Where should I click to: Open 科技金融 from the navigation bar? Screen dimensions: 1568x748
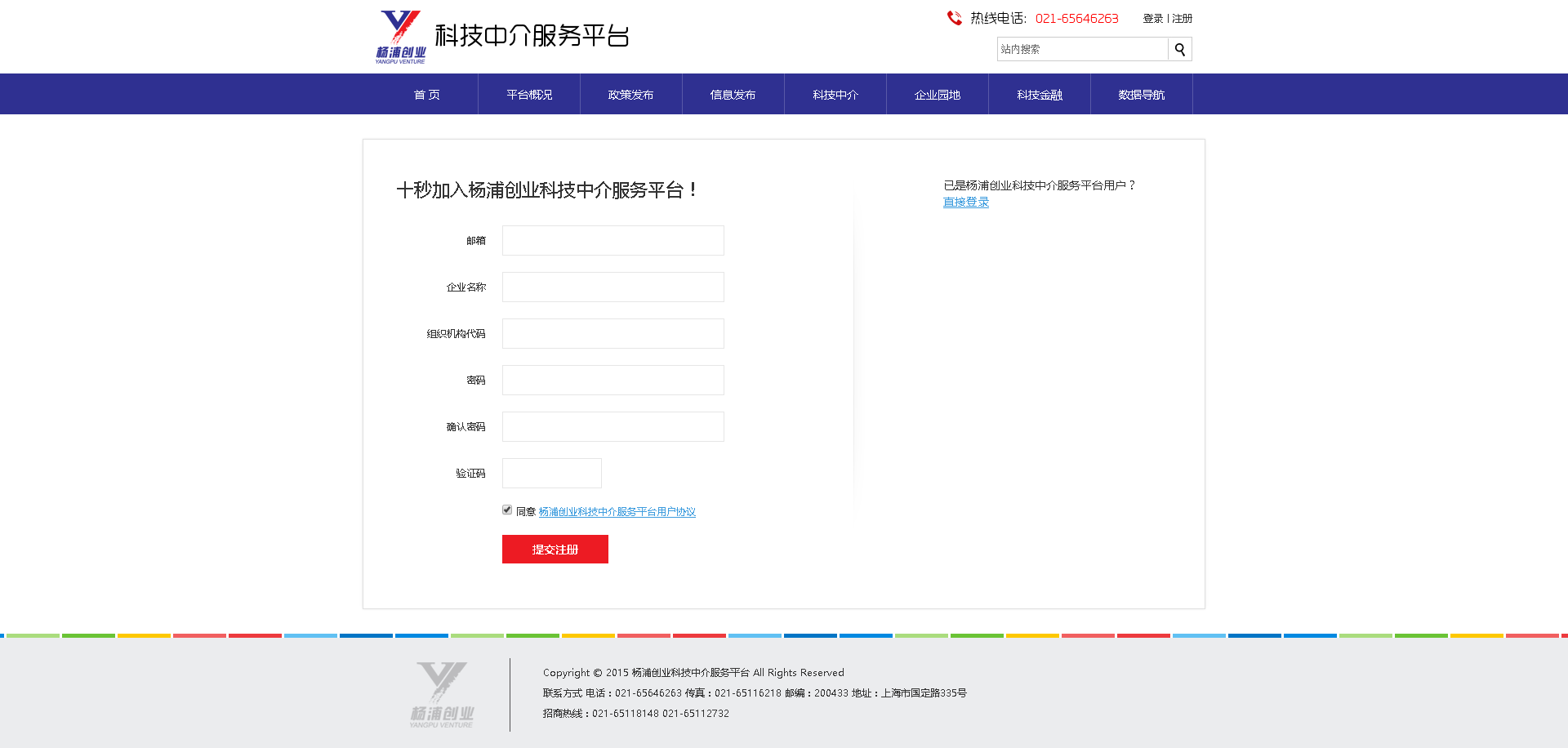pyautogui.click(x=1039, y=95)
